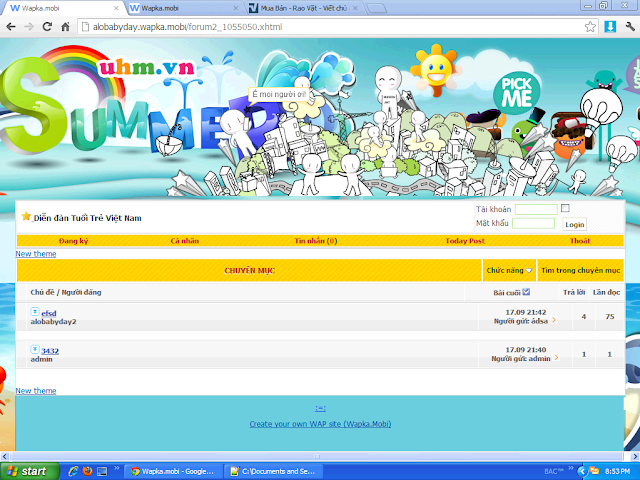The height and width of the screenshot is (480, 640).
Task: Launch Firefox from the quick launch bar
Action: pos(87,470)
